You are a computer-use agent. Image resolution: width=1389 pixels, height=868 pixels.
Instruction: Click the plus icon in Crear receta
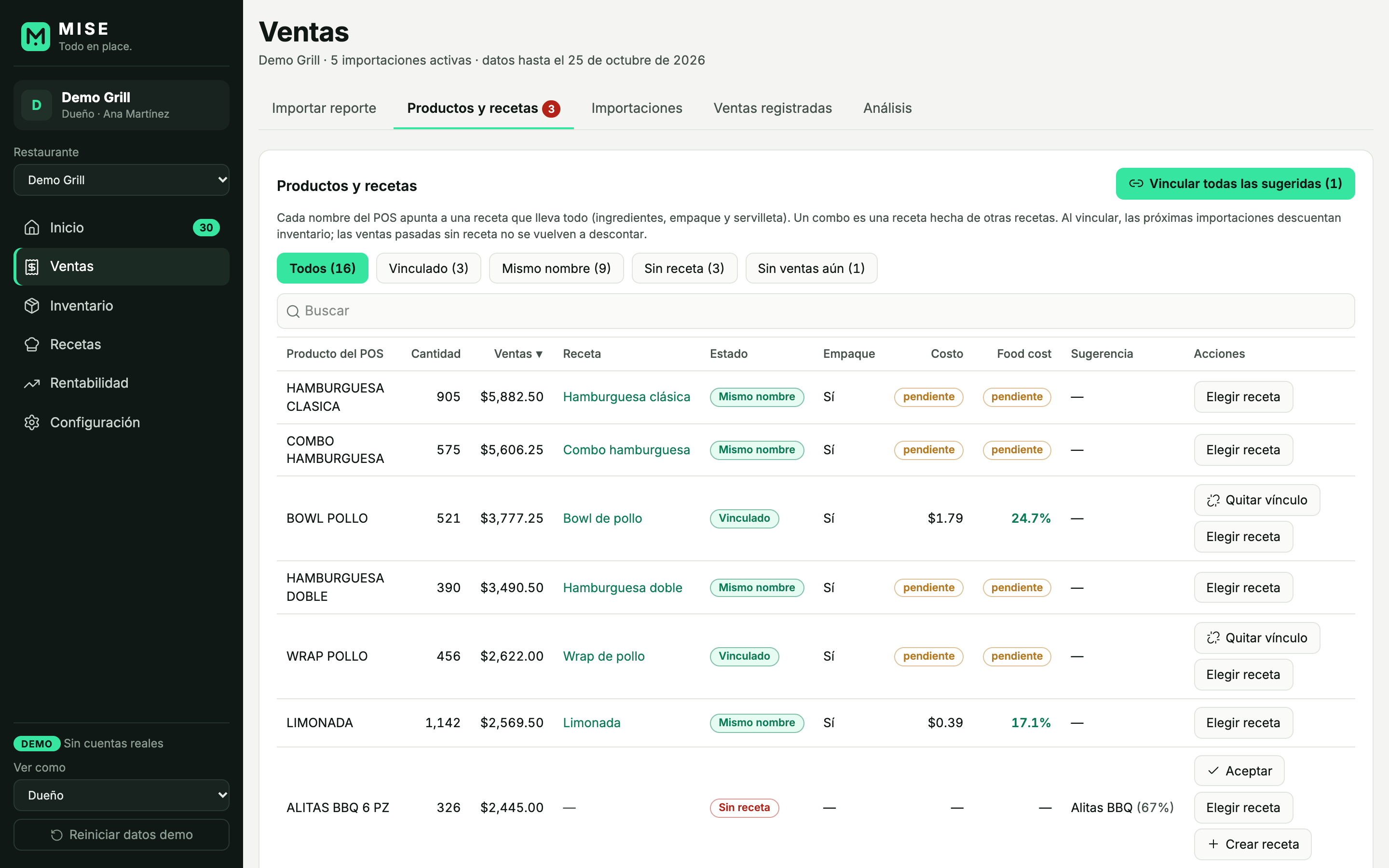point(1213,844)
